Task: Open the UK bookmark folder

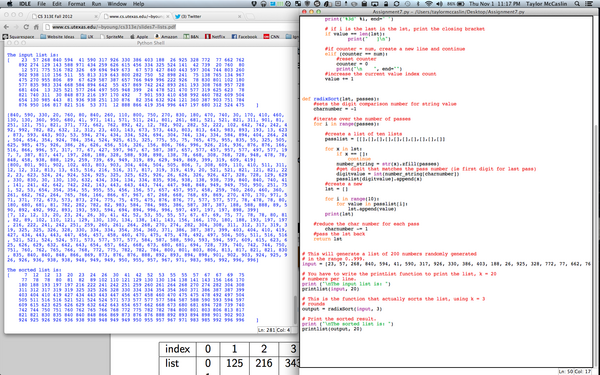Action: [87, 37]
